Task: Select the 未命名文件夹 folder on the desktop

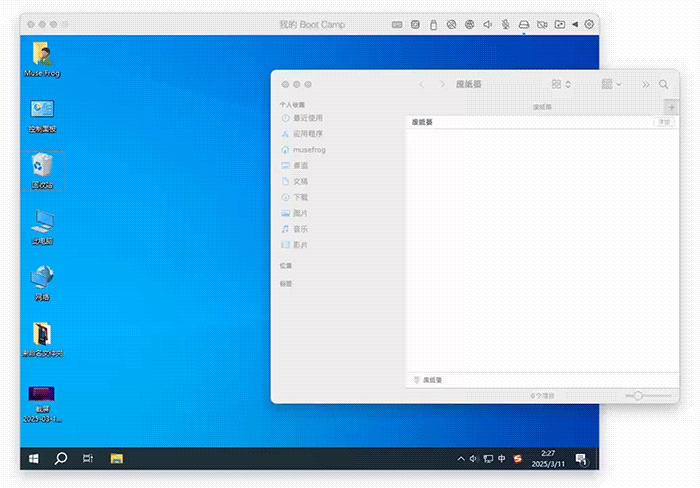Action: click(x=42, y=339)
